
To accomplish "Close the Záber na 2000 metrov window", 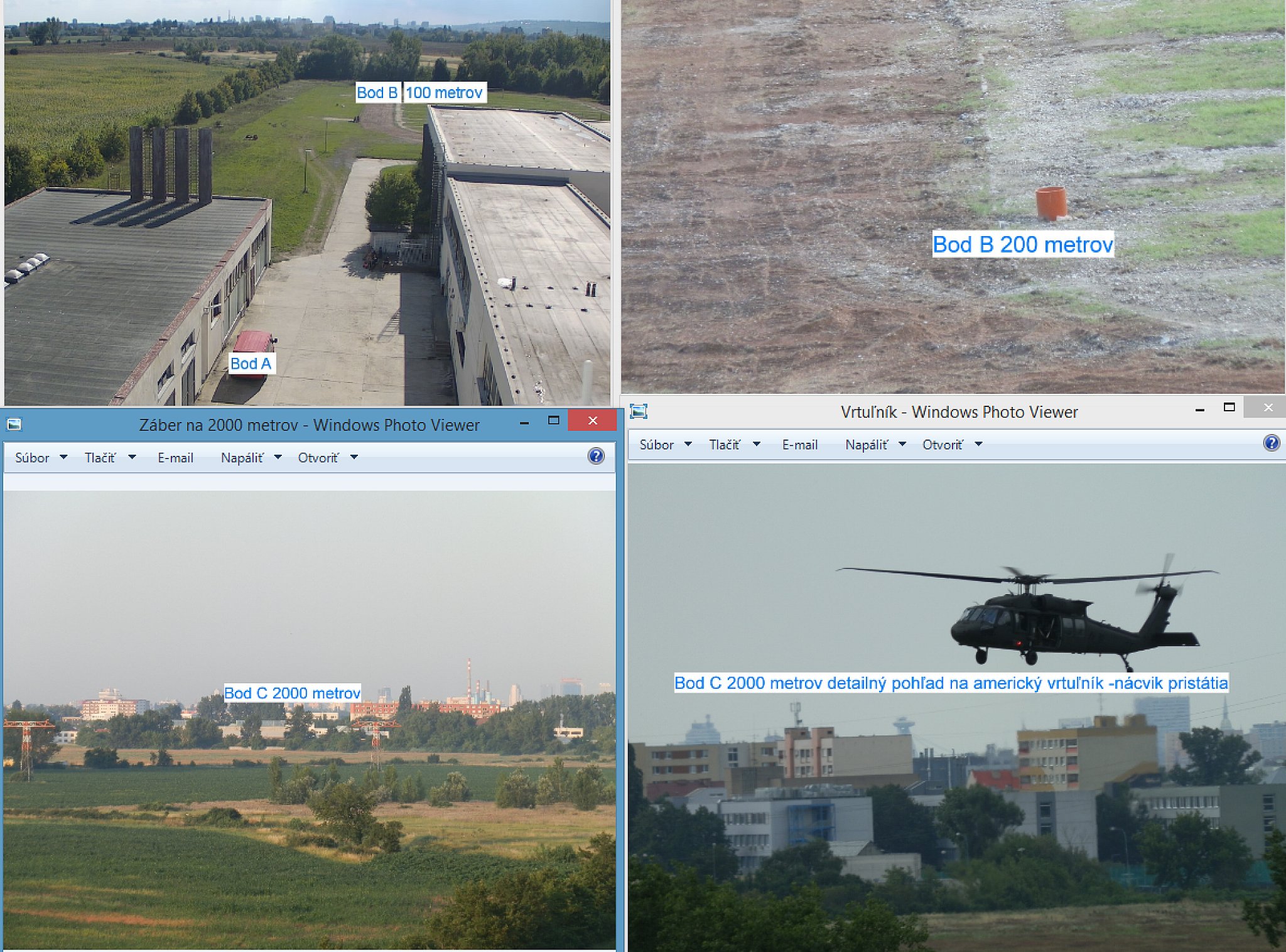I will pyautogui.click(x=592, y=420).
